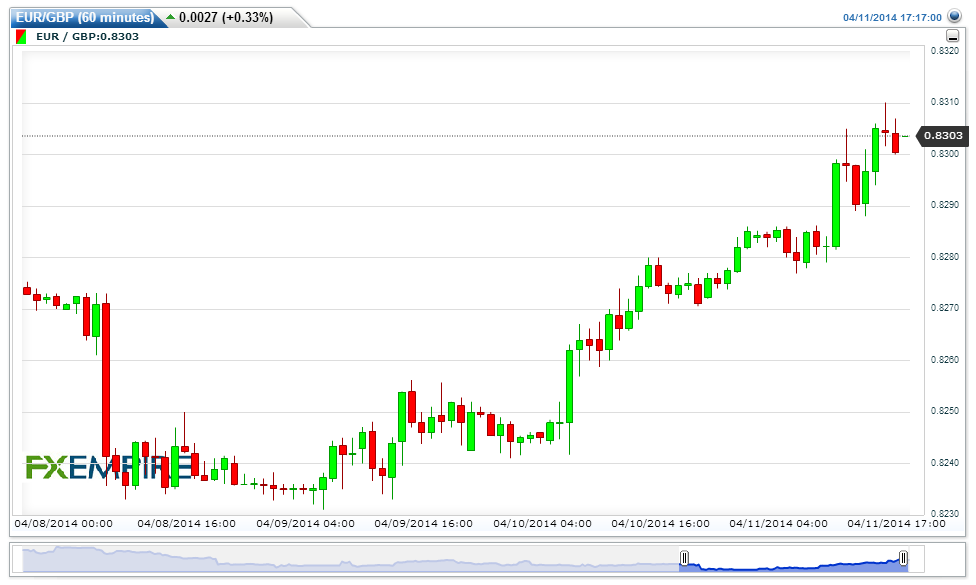This screenshot has height=585, width=976.
Task: Click the 04/11/2014 04:00 time label
Action: 779,523
